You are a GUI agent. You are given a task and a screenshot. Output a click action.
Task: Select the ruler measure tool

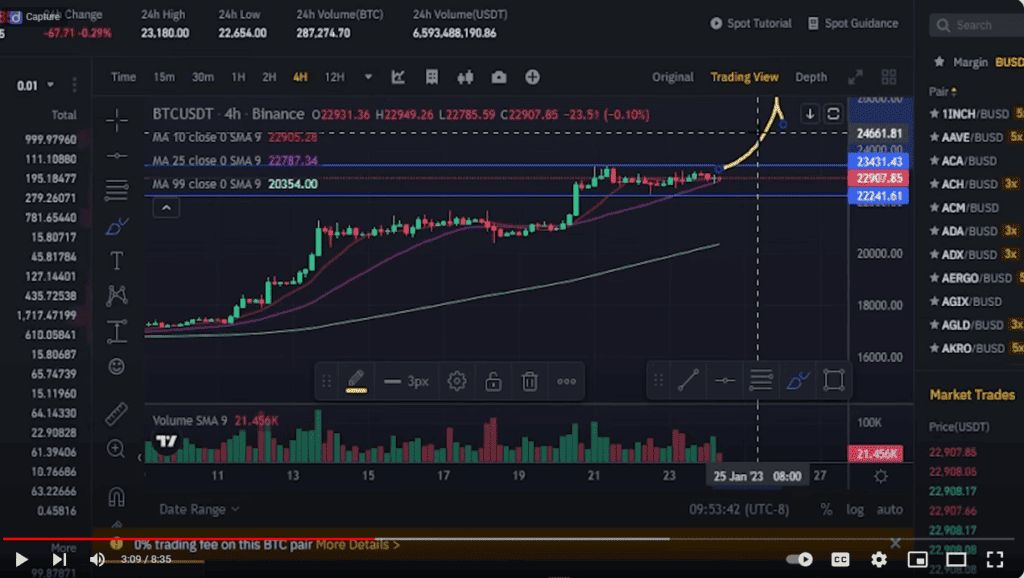tap(117, 413)
